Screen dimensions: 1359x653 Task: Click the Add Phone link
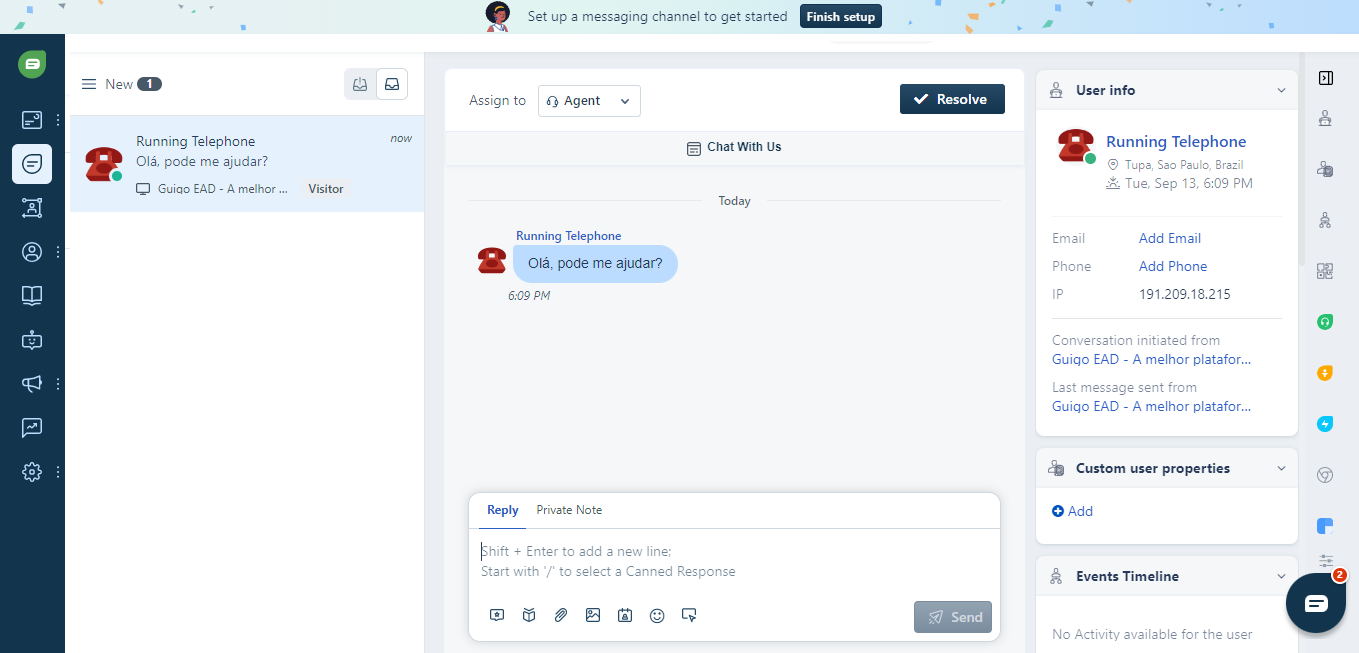point(1173,266)
